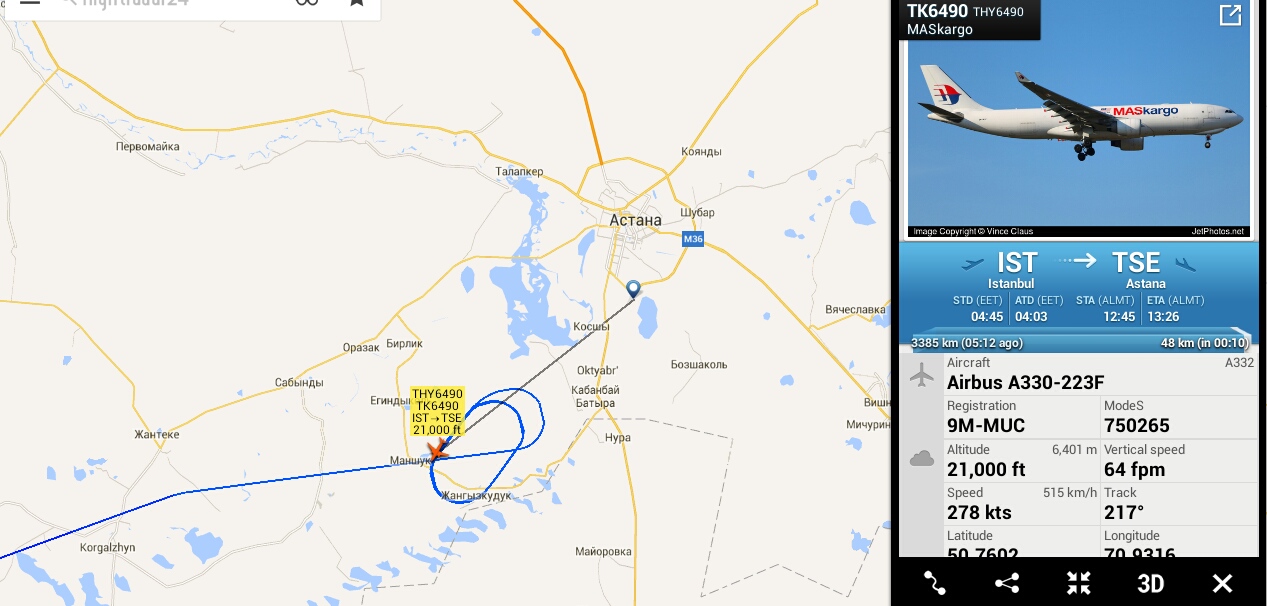Click the orange aircraft icon on map

[436, 452]
